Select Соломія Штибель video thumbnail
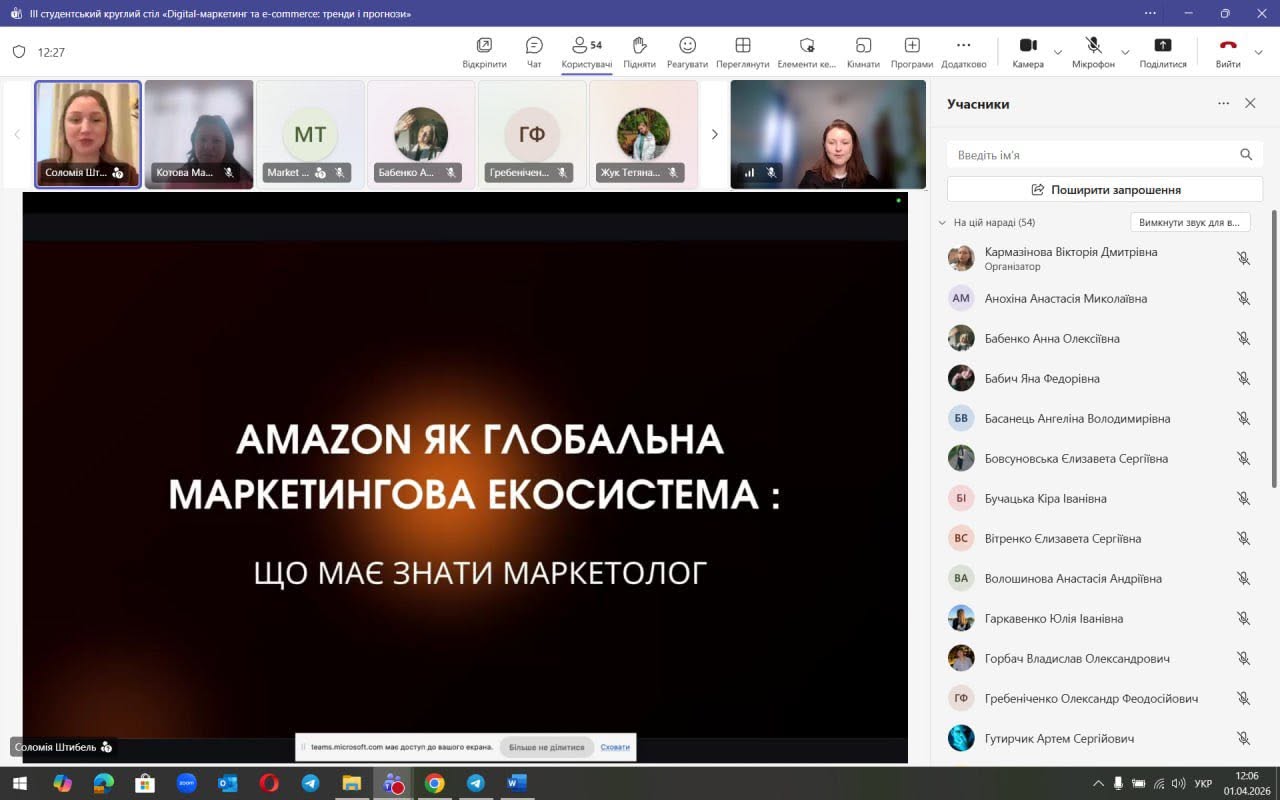Viewport: 1280px width, 800px height. (88, 134)
